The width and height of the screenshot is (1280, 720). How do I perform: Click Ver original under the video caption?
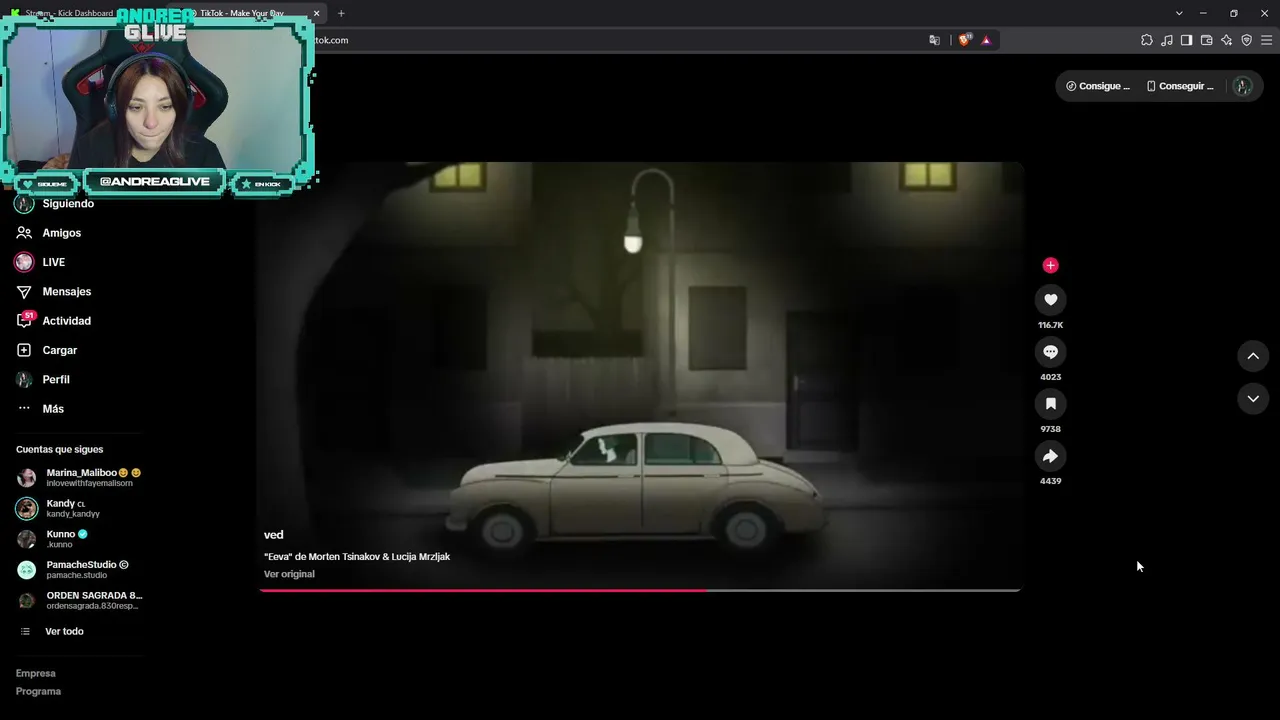tap(289, 574)
